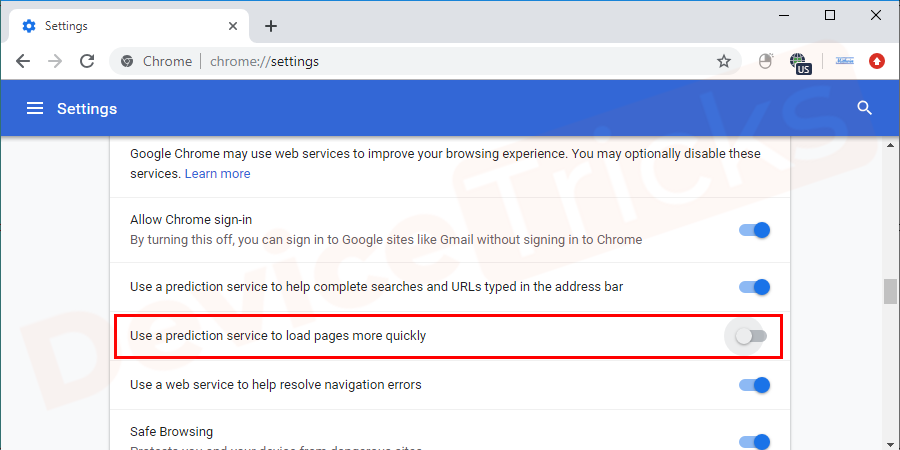This screenshot has height=450, width=900.
Task: Minimize the Chrome window
Action: (783, 15)
